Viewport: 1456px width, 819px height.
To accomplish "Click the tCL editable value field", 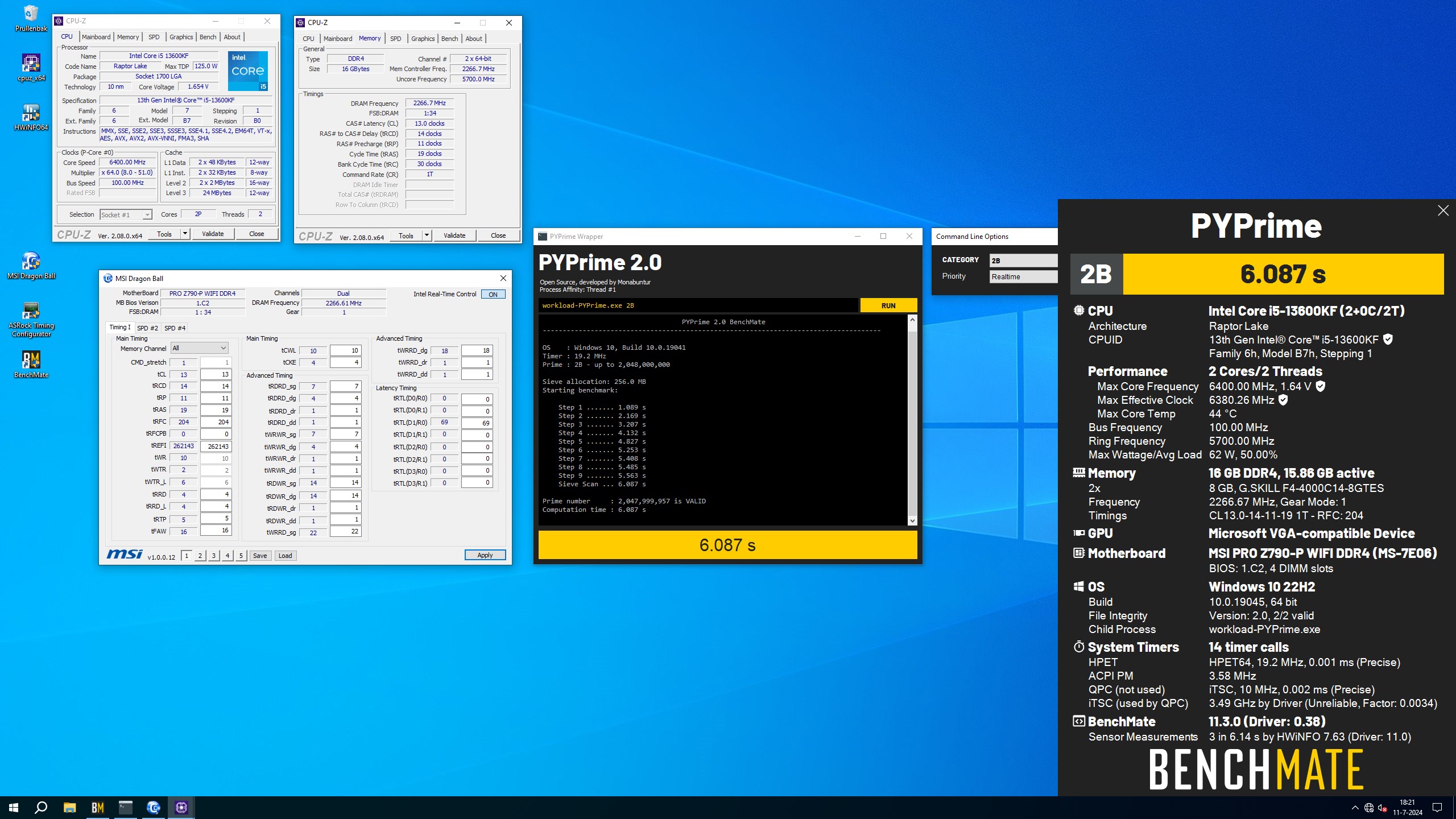I will (216, 374).
